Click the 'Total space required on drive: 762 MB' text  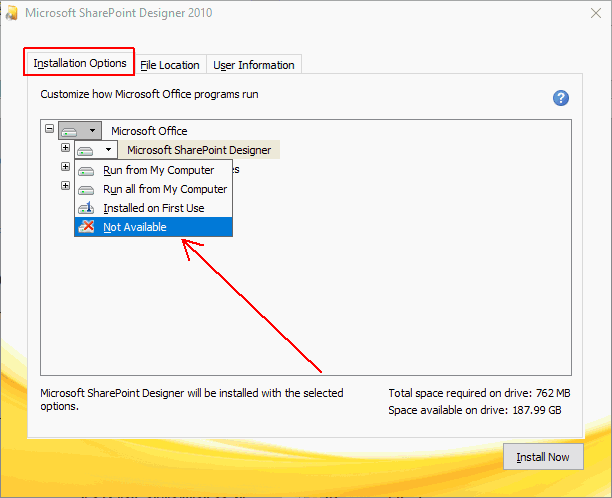pos(479,393)
